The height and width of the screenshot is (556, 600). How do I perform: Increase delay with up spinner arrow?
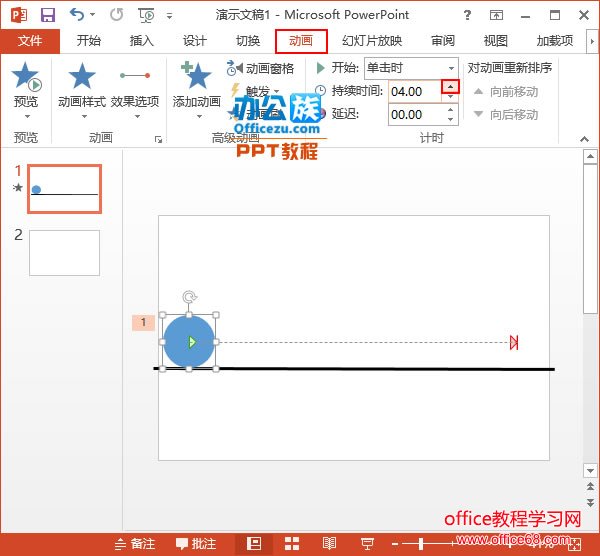tap(450, 110)
